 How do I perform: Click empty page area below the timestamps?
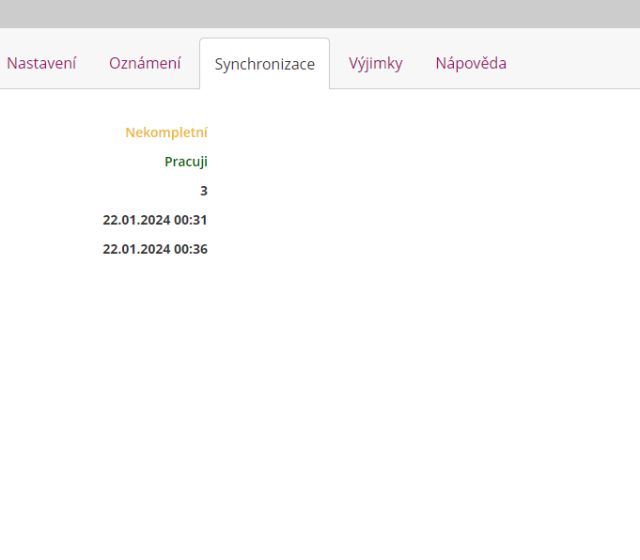320,400
